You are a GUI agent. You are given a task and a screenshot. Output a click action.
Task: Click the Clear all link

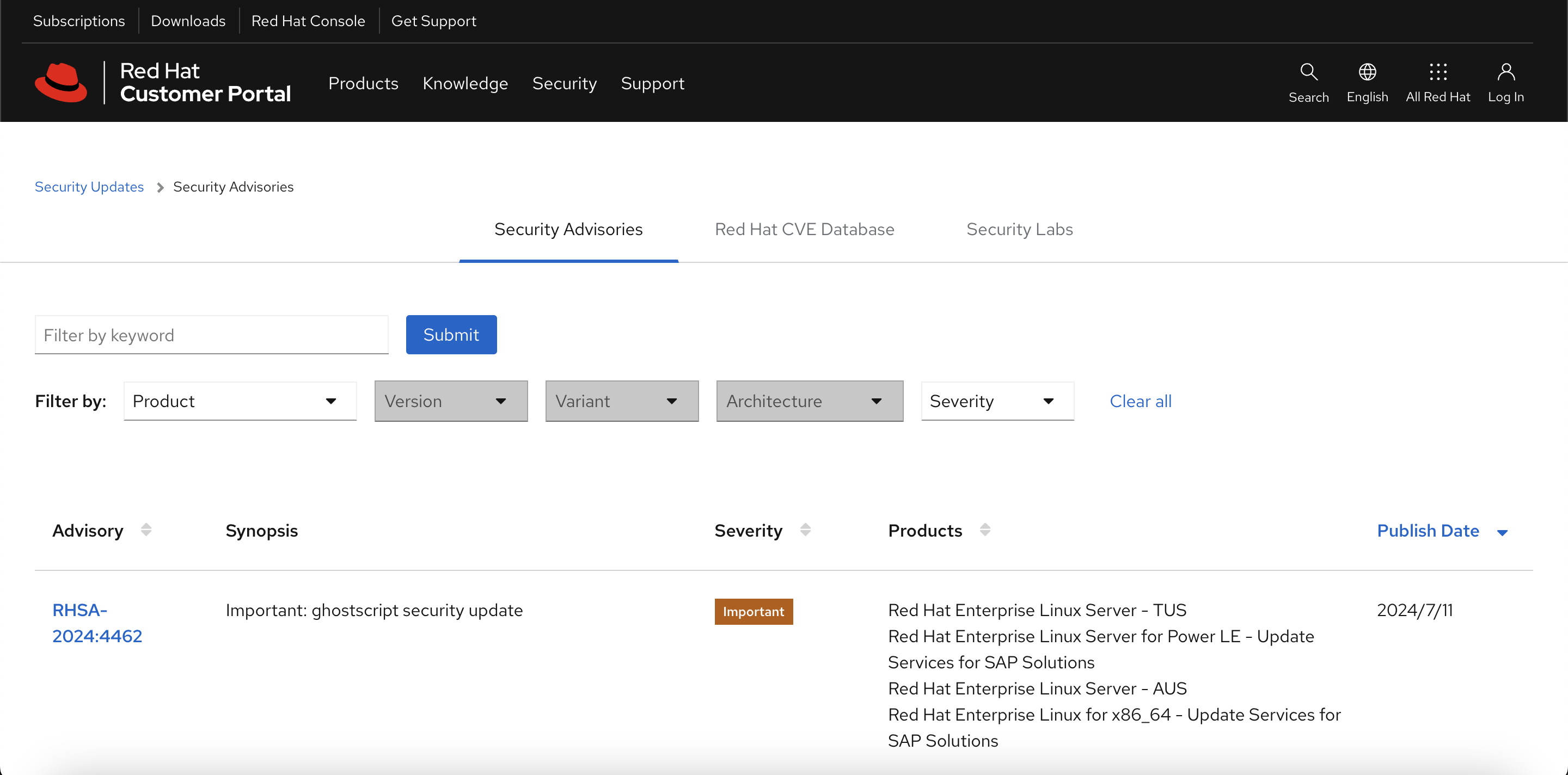(1140, 401)
